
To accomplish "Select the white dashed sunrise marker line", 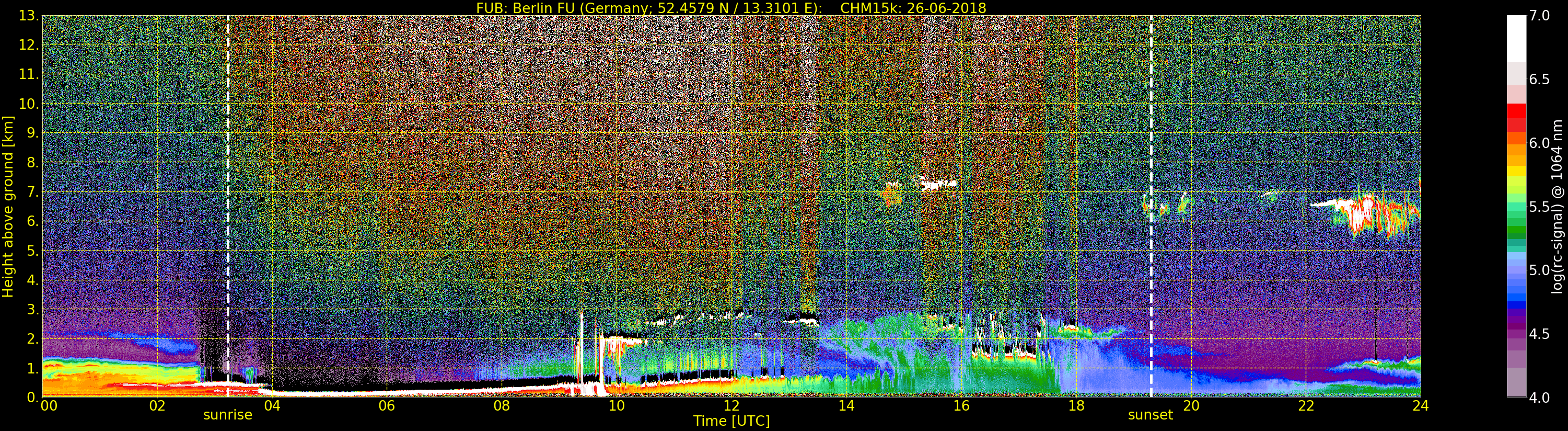I will [228, 206].
